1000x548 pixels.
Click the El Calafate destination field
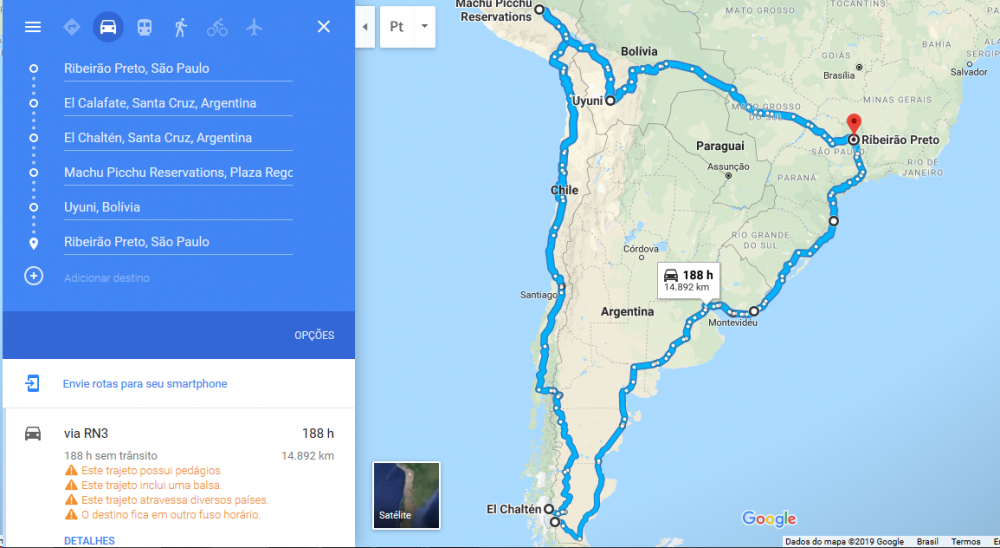pos(178,103)
